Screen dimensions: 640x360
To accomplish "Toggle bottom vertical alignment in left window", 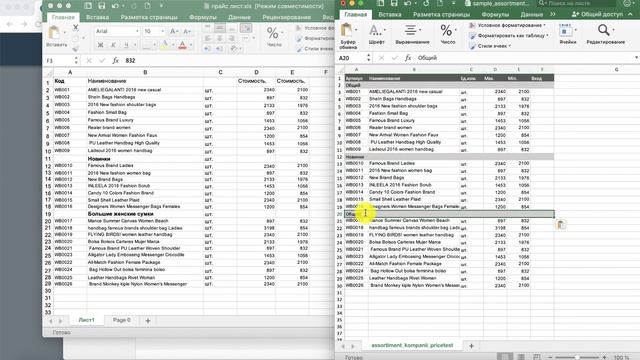I will coord(231,28).
